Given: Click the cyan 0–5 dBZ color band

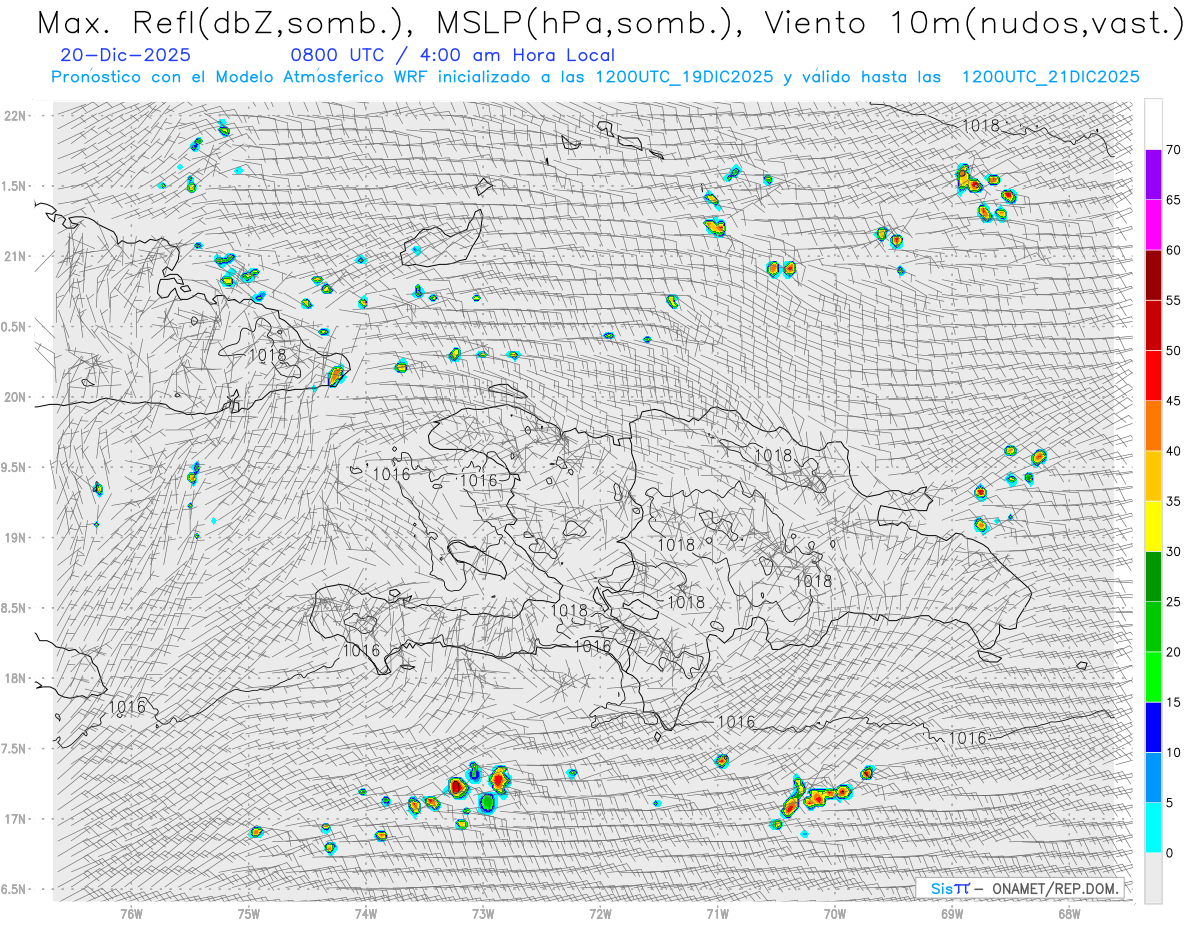Looking at the screenshot, I should tap(1153, 828).
